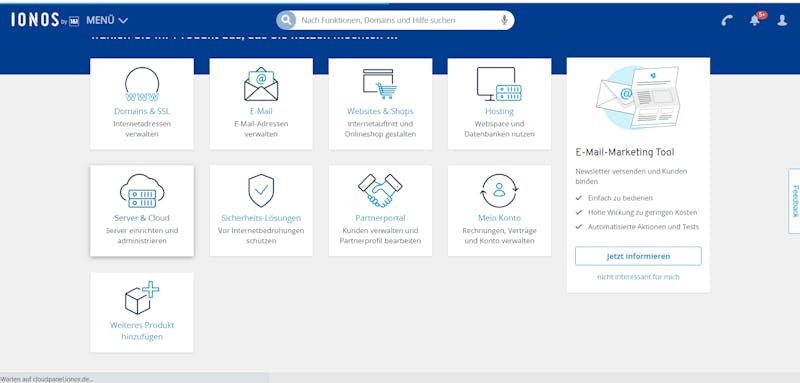This screenshot has height=383, width=800.
Task: Focus the search field 'Nach Funktionen, Domains und Hilfe suchen'
Action: 395,20
